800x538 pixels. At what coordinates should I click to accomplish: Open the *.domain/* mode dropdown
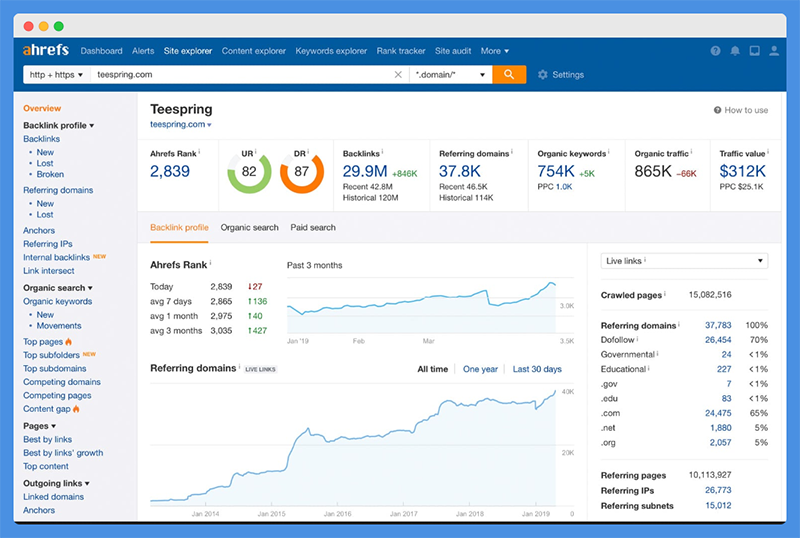tap(451, 75)
